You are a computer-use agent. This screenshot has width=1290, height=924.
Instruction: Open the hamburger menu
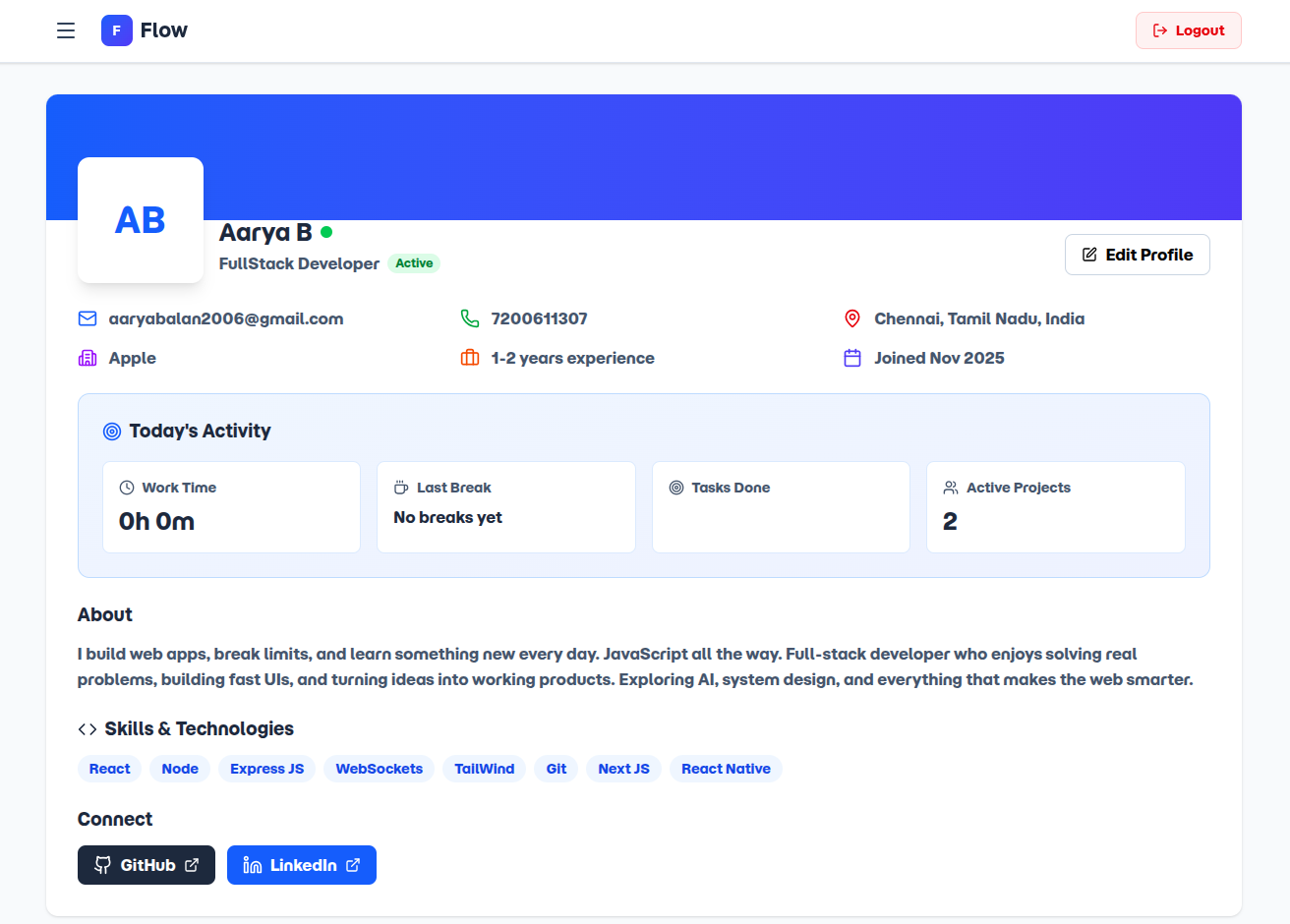(x=66, y=30)
